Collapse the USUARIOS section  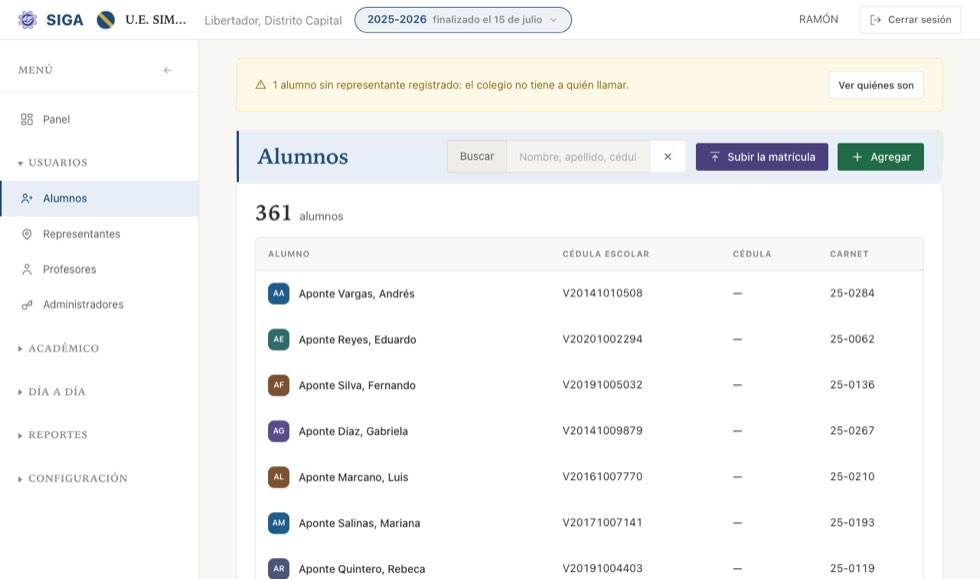coord(53,163)
